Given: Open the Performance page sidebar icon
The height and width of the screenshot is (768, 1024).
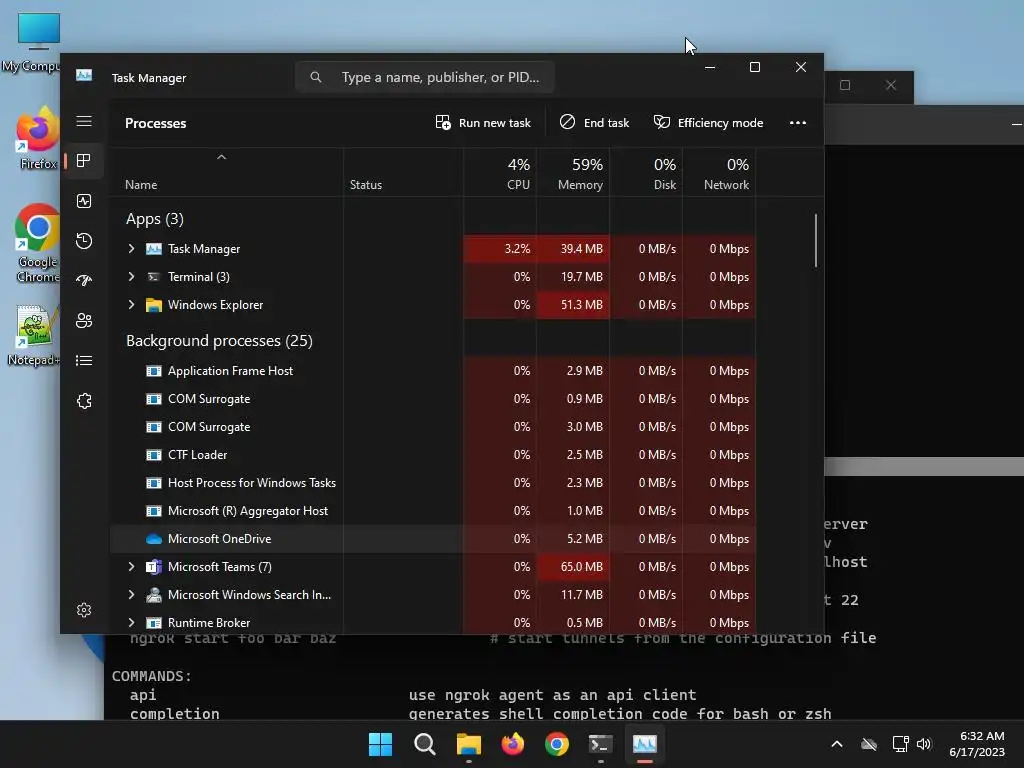Looking at the screenshot, I should pyautogui.click(x=84, y=201).
